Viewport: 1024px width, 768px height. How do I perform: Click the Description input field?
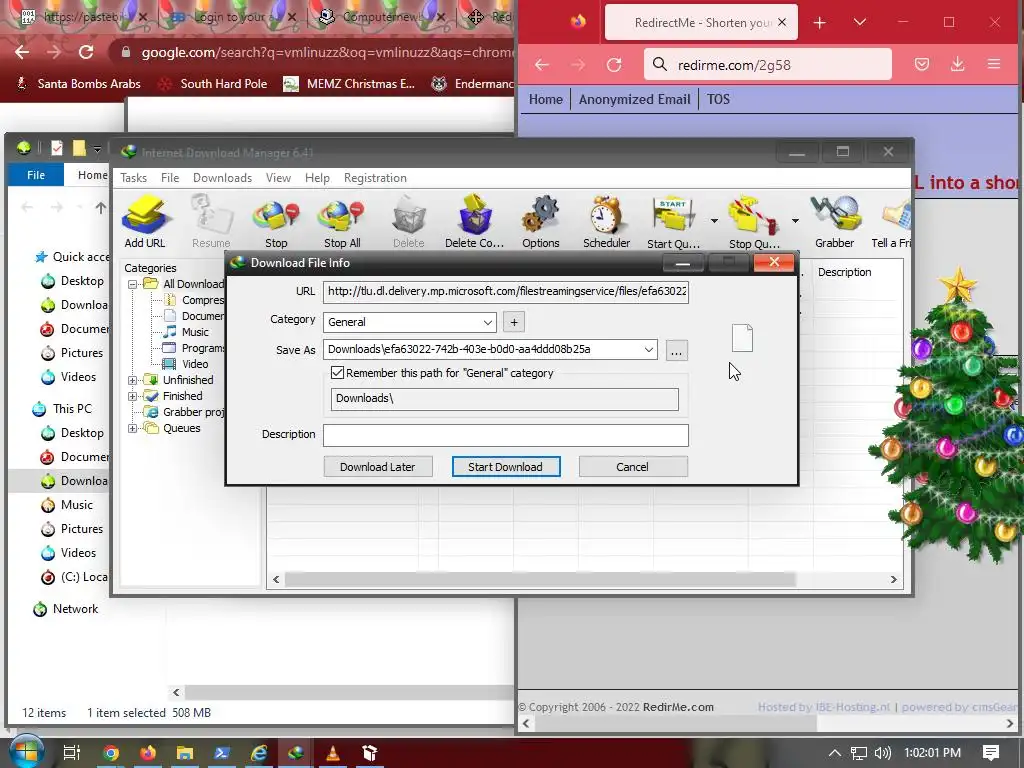pyautogui.click(x=505, y=435)
